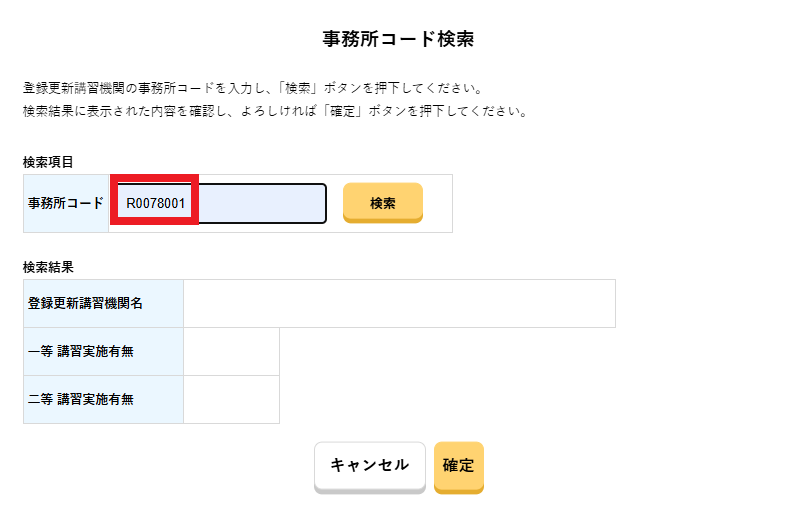Screen dimensions: 796x523
Task: Confirm with the 確定 button
Action: click(x=458, y=466)
